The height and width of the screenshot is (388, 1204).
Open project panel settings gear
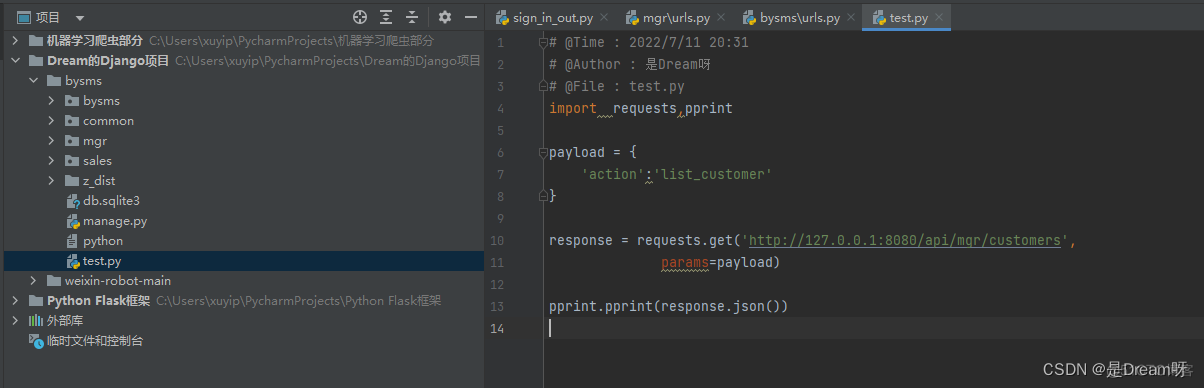point(445,17)
